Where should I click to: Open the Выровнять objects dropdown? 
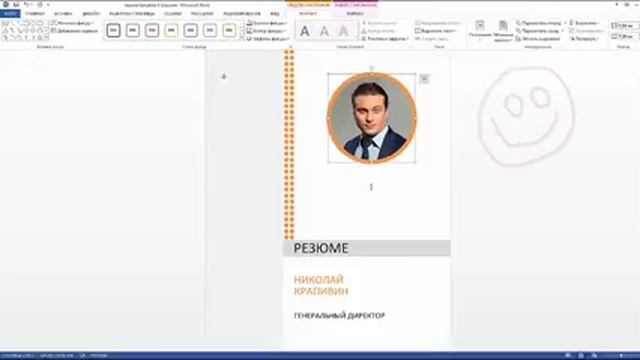(x=583, y=23)
